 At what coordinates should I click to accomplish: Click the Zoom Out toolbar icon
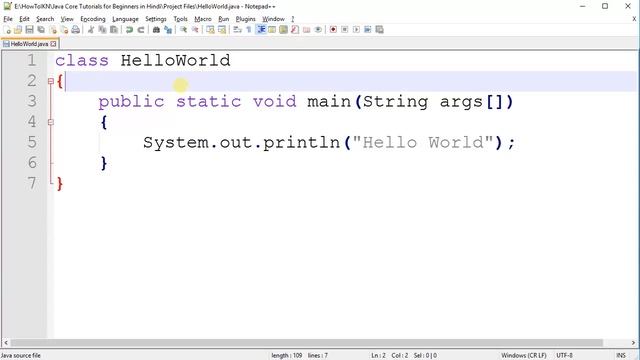point(195,30)
